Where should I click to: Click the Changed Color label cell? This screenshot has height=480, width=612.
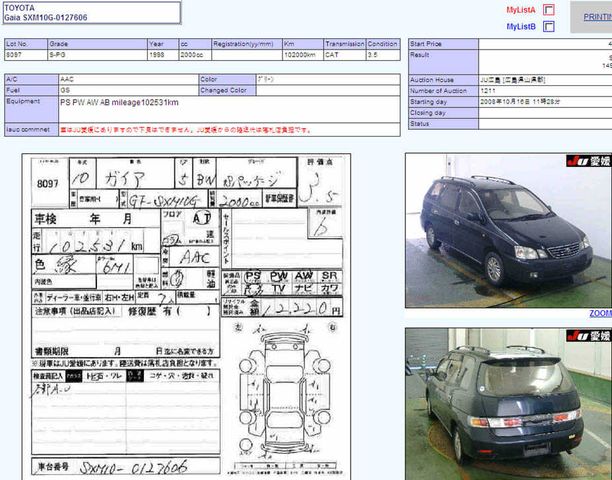pos(228,90)
